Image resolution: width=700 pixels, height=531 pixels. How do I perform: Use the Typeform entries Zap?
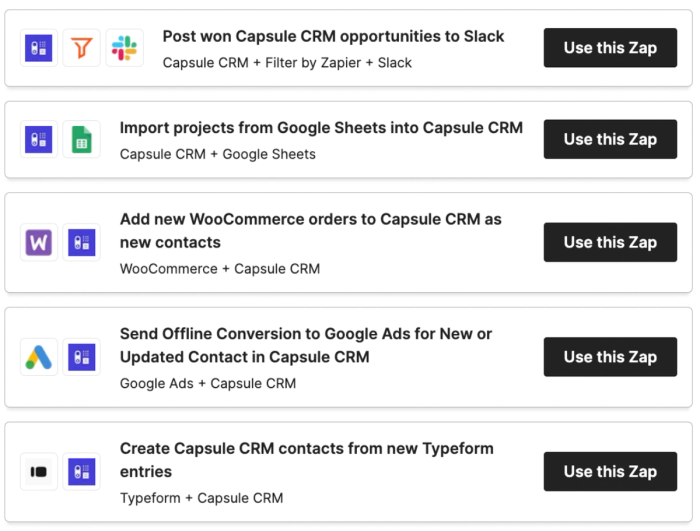(610, 471)
